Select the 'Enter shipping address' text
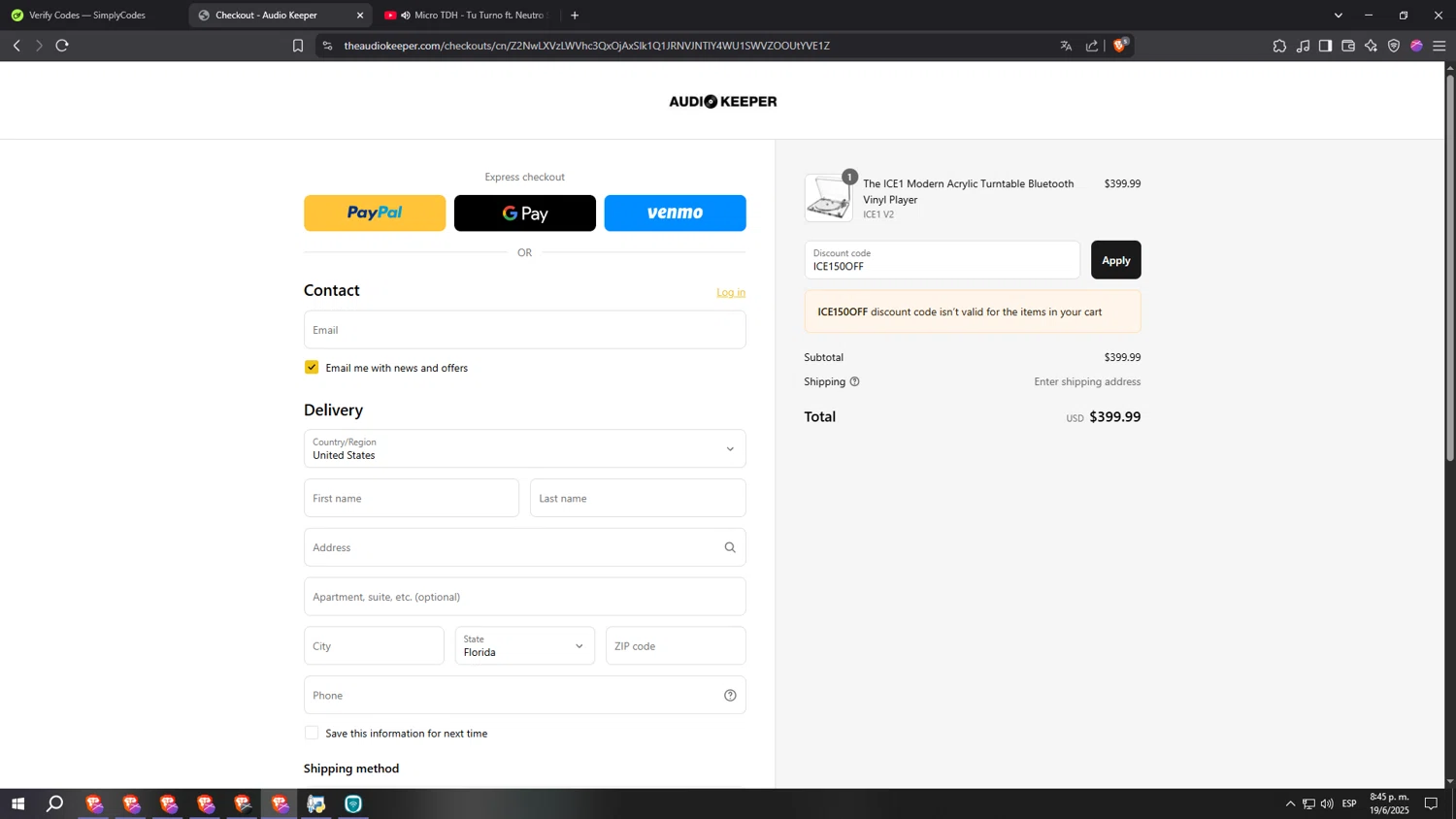The image size is (1456, 819). point(1087,381)
